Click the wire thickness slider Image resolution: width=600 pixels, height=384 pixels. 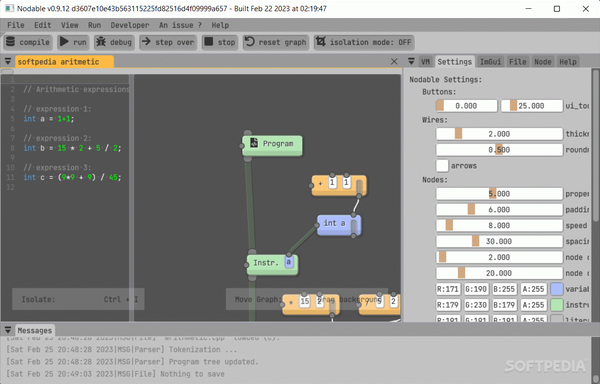click(499, 134)
